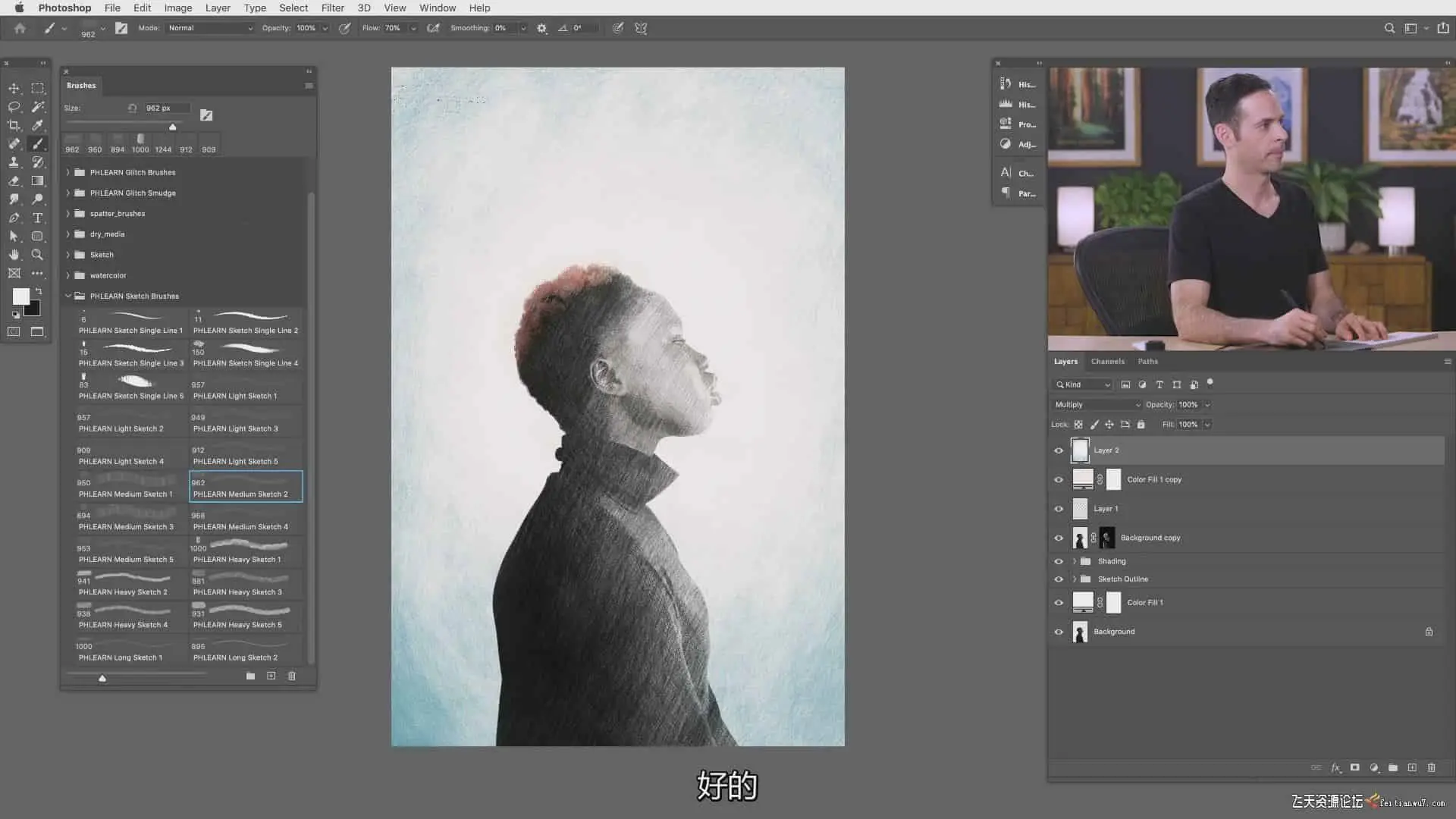Select the Crop tool
This screenshot has height=819, width=1456.
pos(14,125)
